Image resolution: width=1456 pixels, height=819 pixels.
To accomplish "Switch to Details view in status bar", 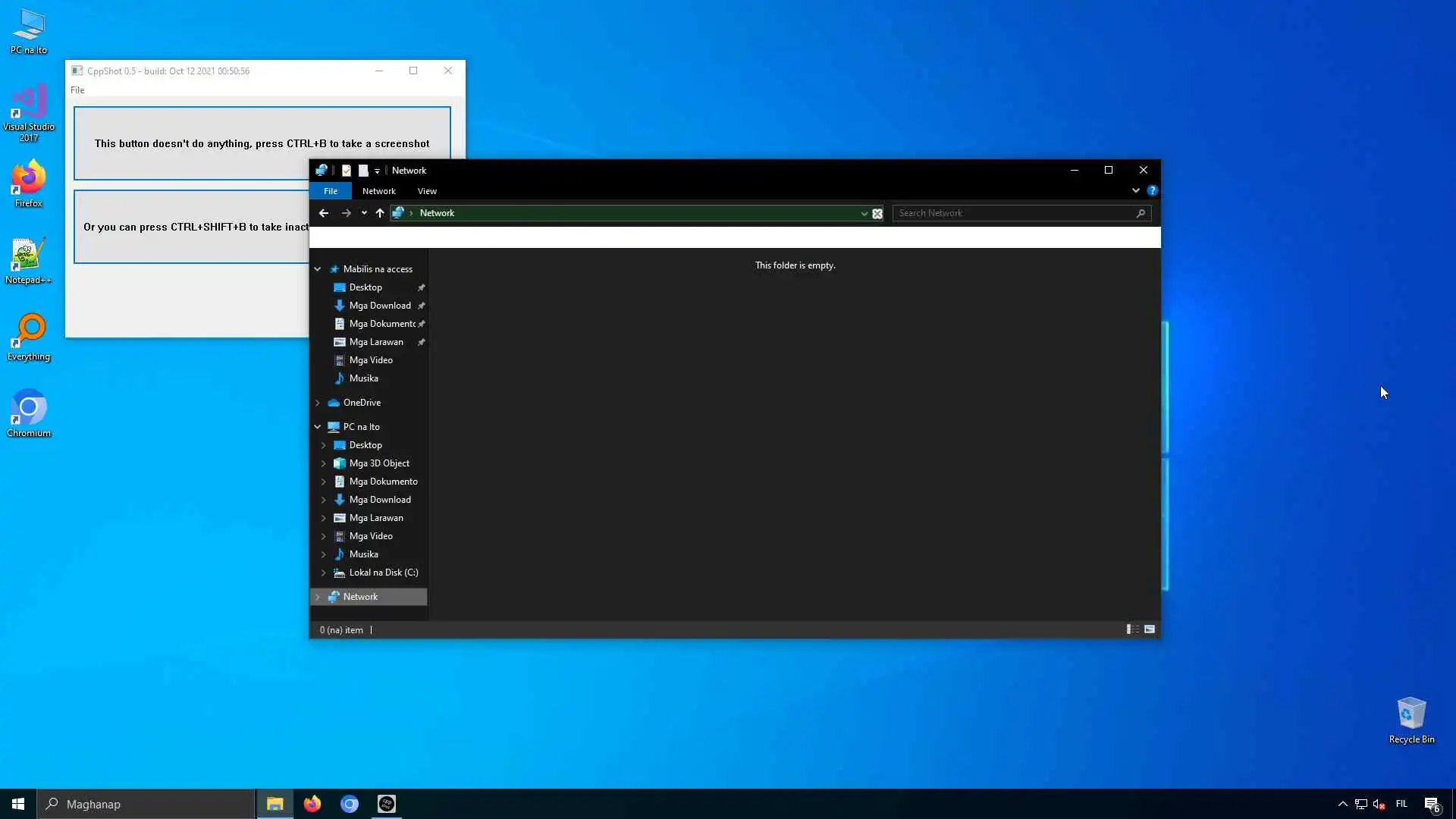I will click(x=1132, y=629).
